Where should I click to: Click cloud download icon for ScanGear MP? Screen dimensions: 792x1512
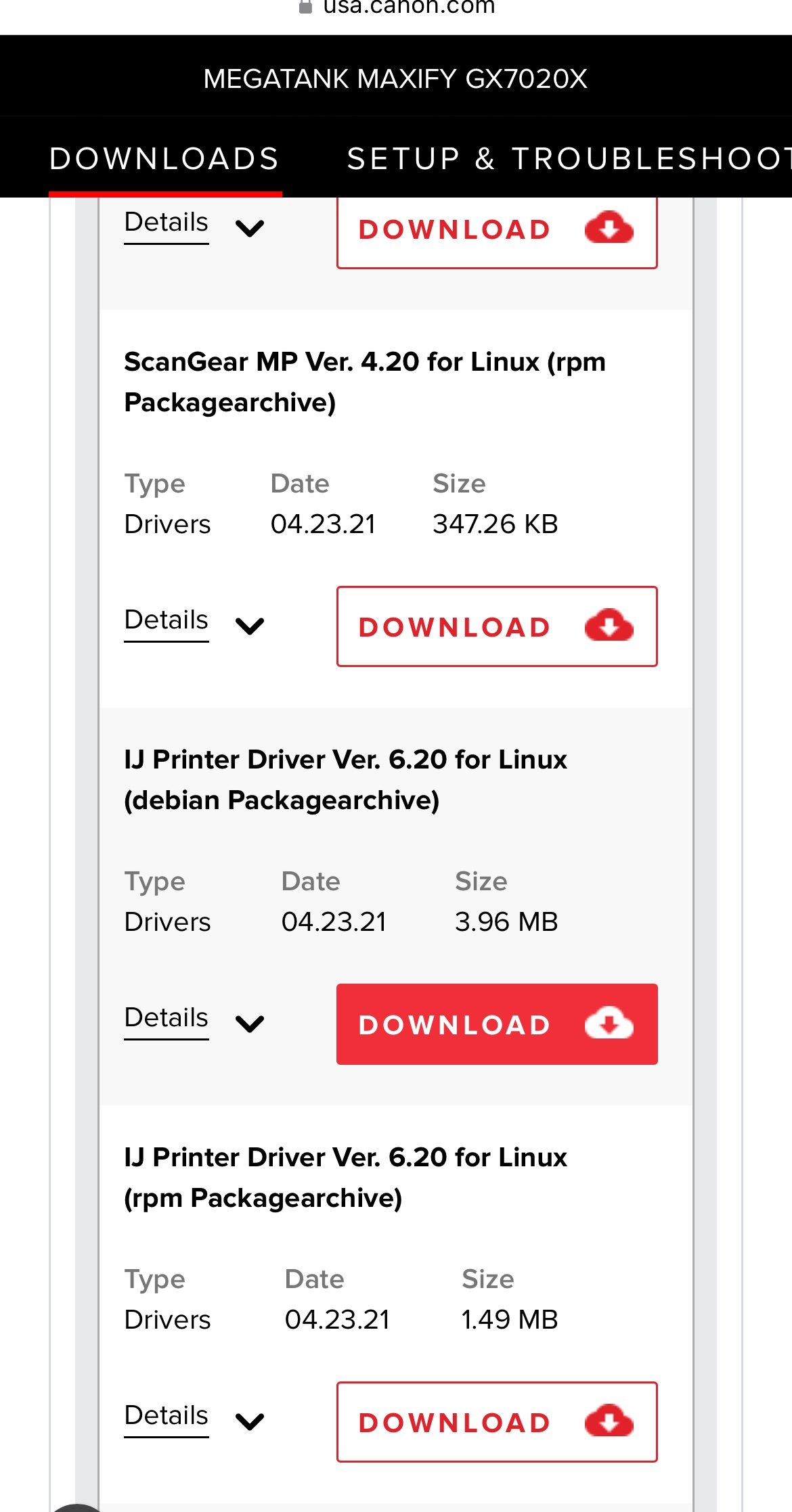pos(609,625)
